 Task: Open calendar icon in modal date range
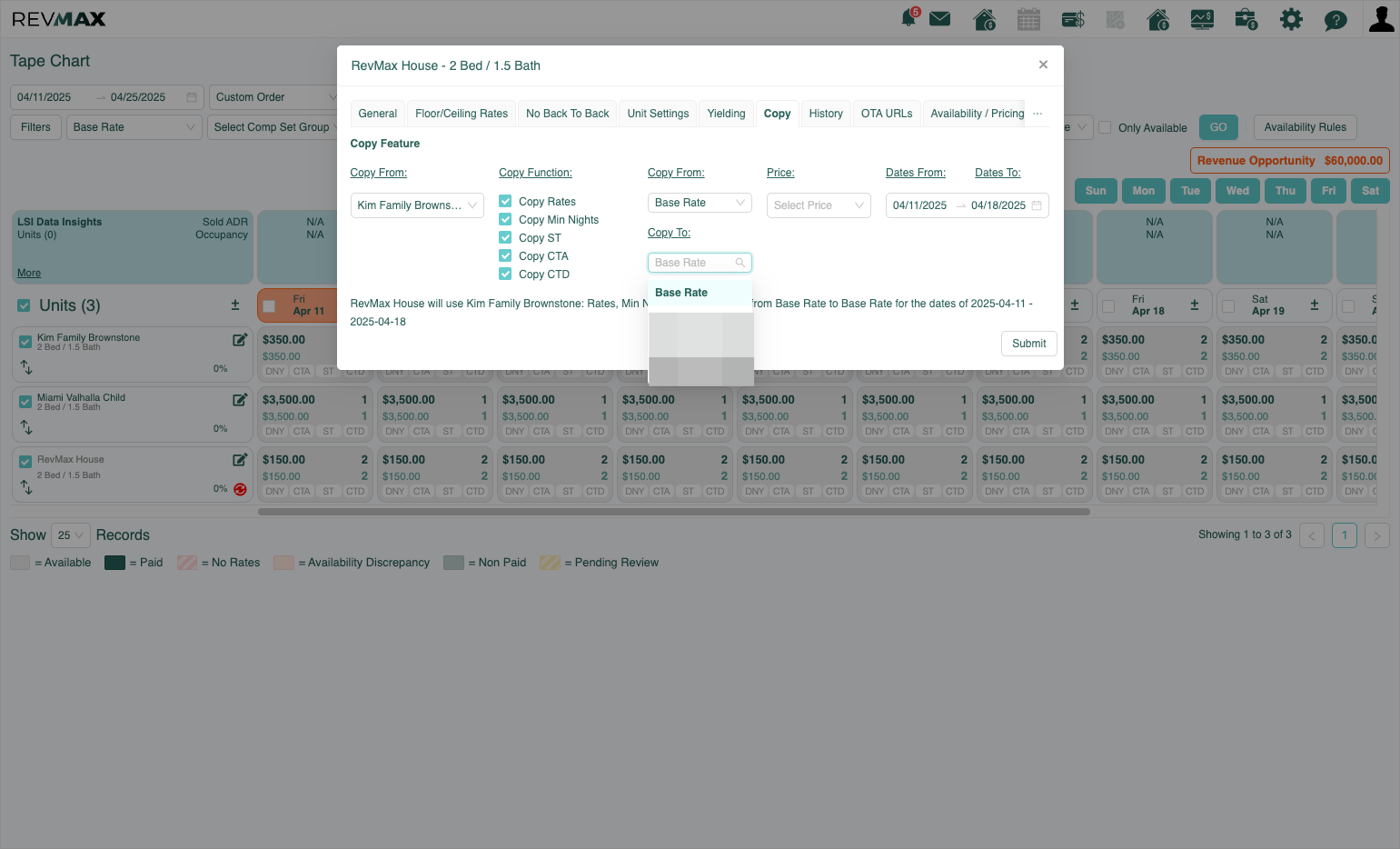click(1037, 205)
